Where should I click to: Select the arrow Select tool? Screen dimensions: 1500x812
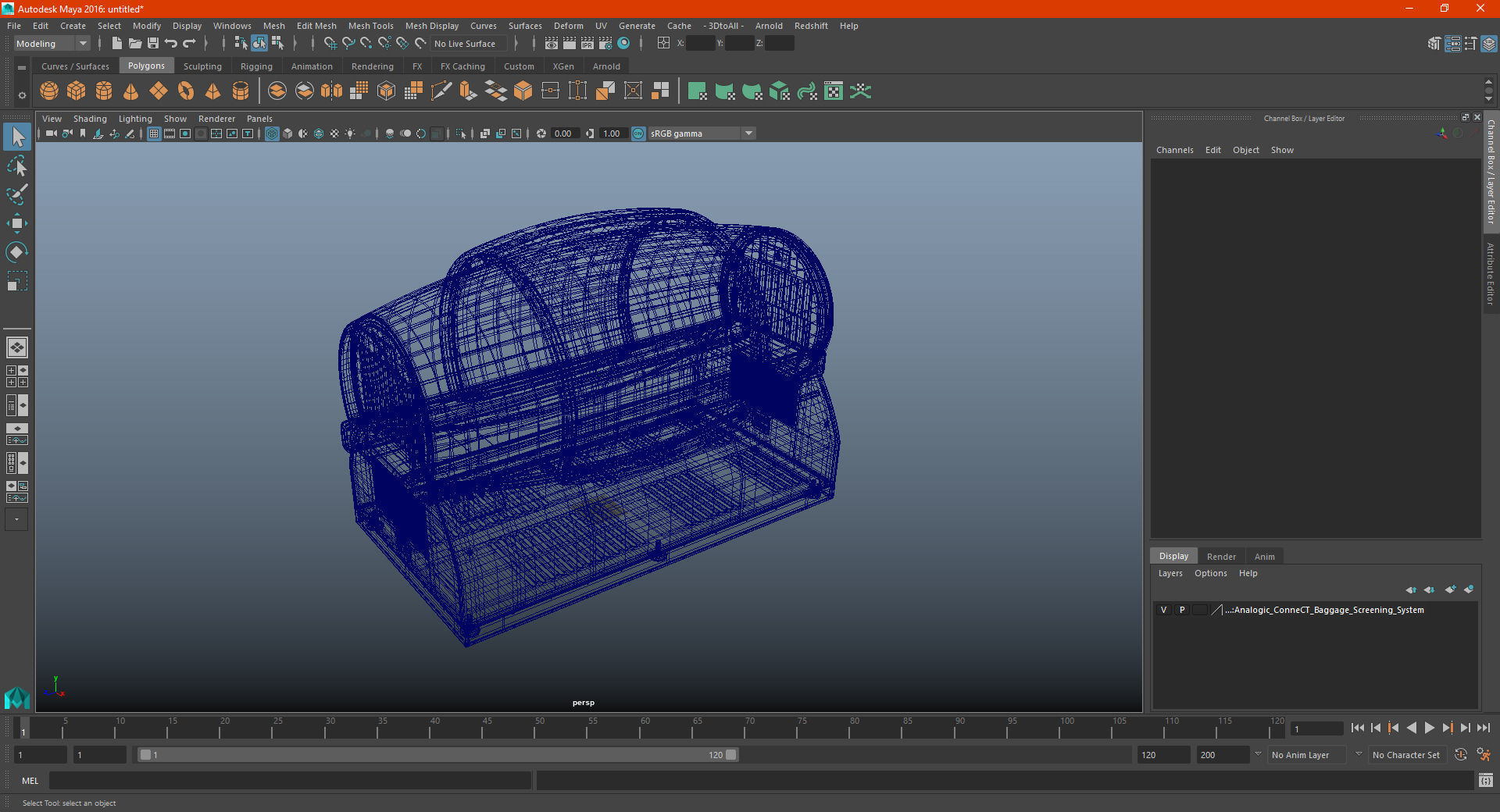pos(17,137)
